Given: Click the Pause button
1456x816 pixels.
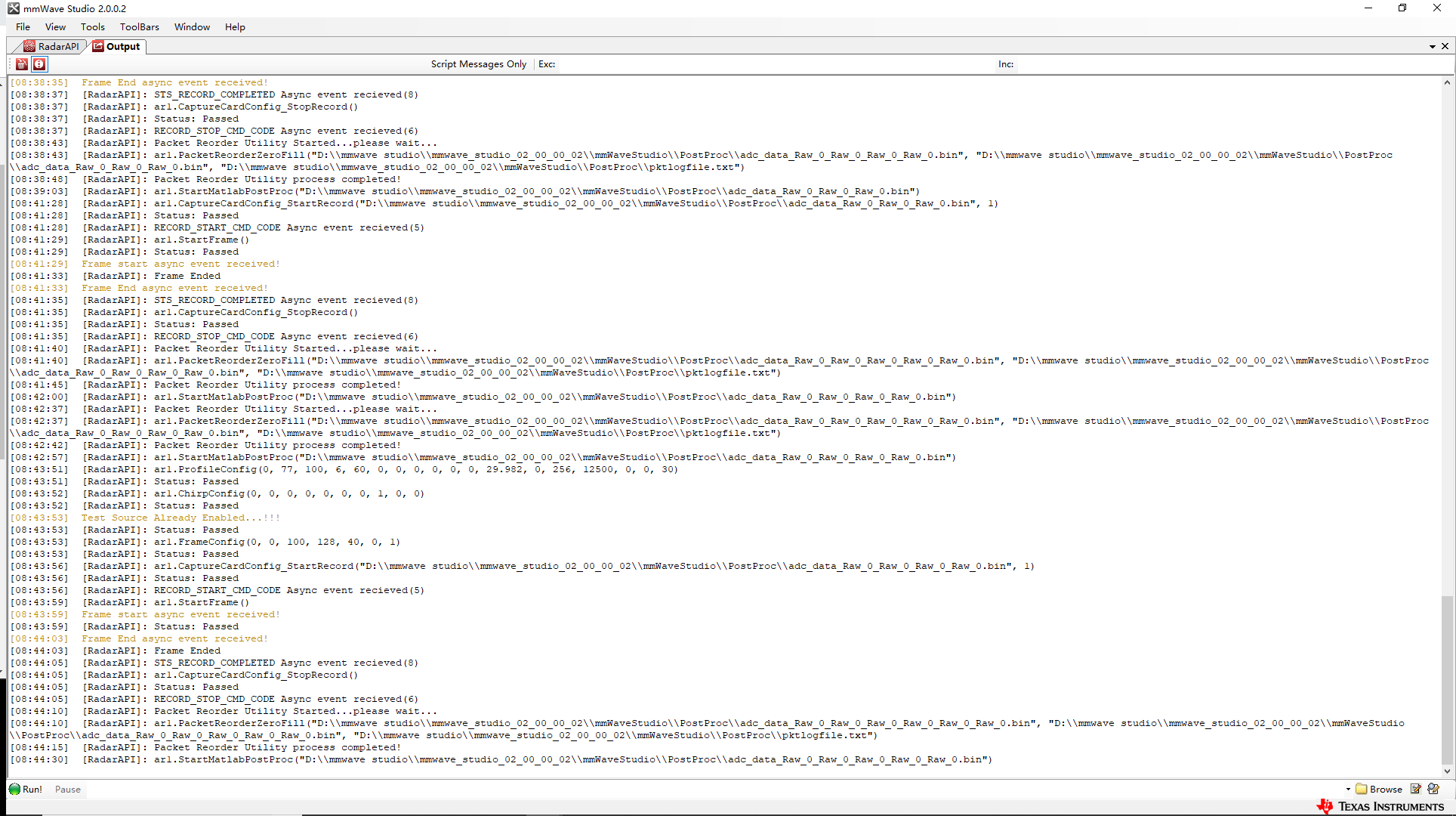Looking at the screenshot, I should (67, 789).
